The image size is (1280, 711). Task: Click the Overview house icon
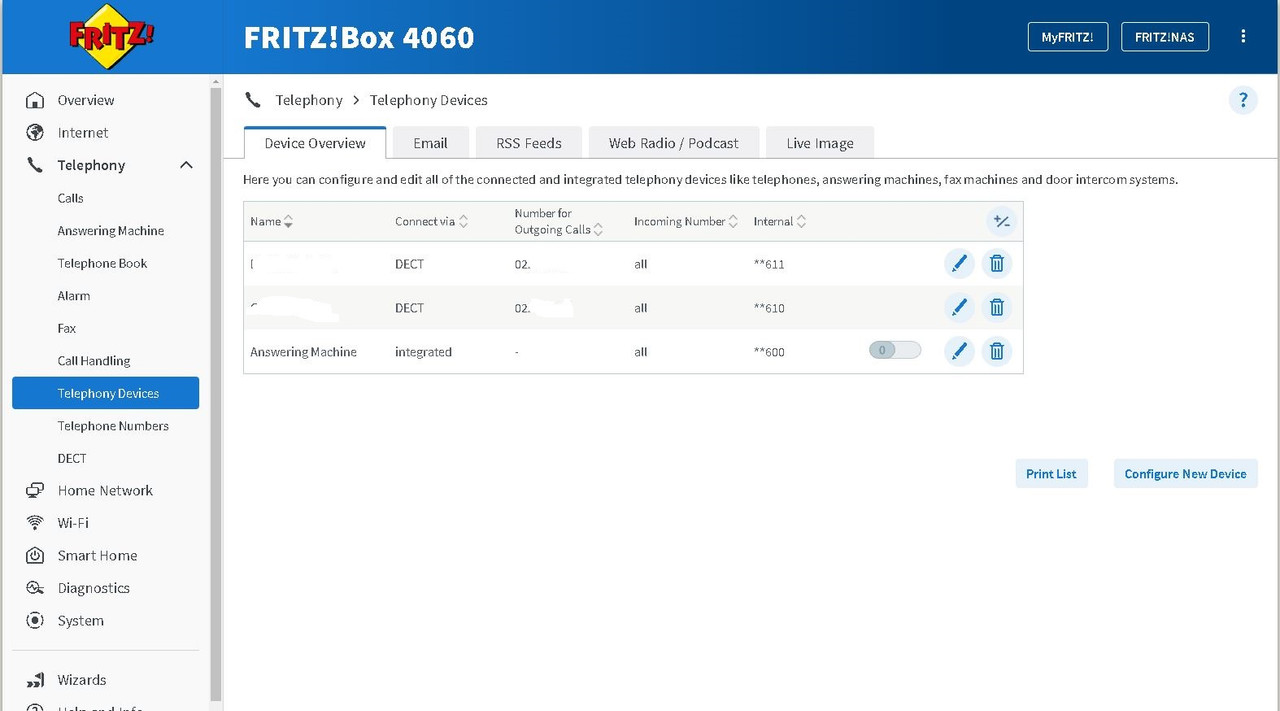pyautogui.click(x=35, y=100)
